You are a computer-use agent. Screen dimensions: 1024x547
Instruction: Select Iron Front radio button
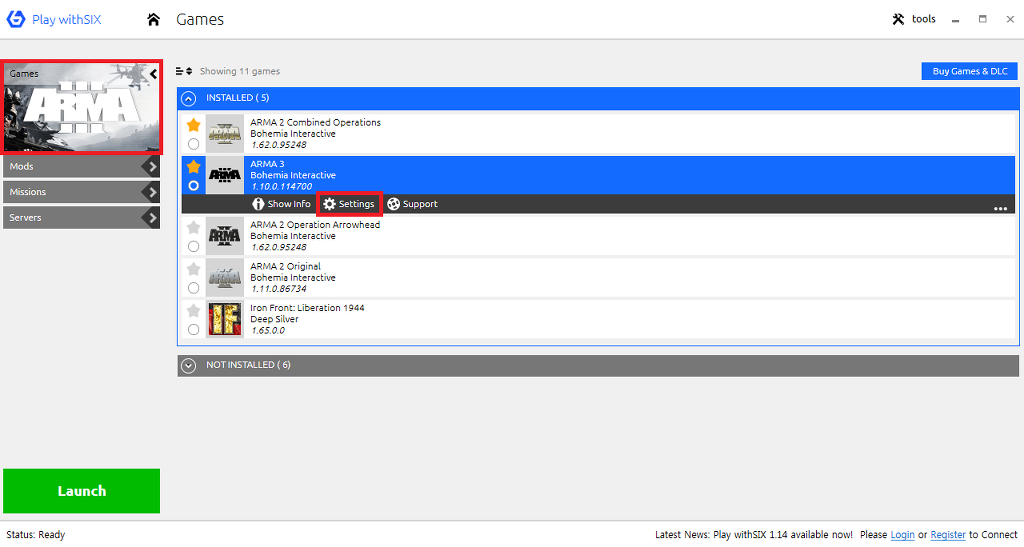tap(193, 330)
